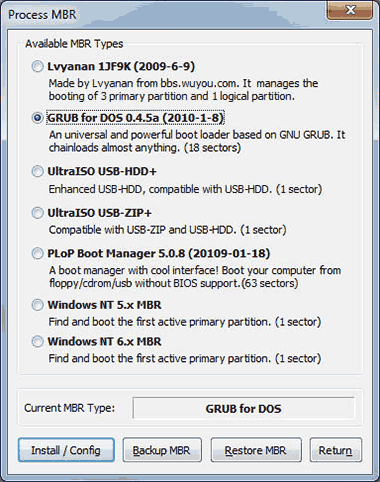Click the Install / Config button
This screenshot has height=482, width=380.
tap(66, 450)
